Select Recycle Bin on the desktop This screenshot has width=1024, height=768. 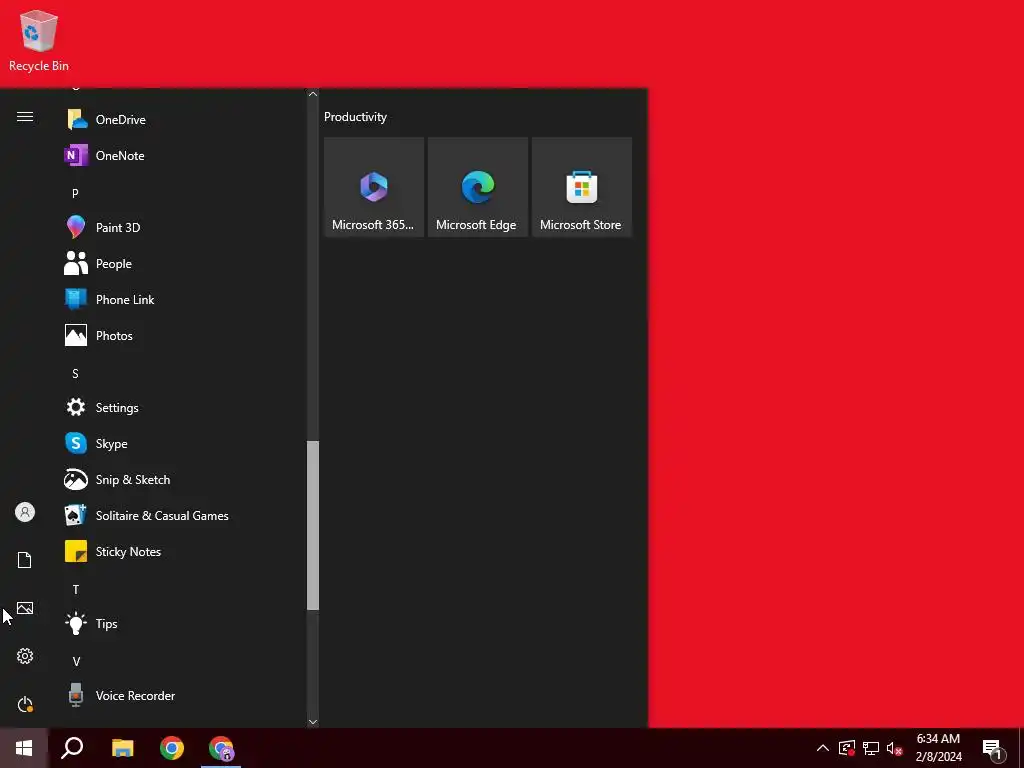tap(39, 41)
